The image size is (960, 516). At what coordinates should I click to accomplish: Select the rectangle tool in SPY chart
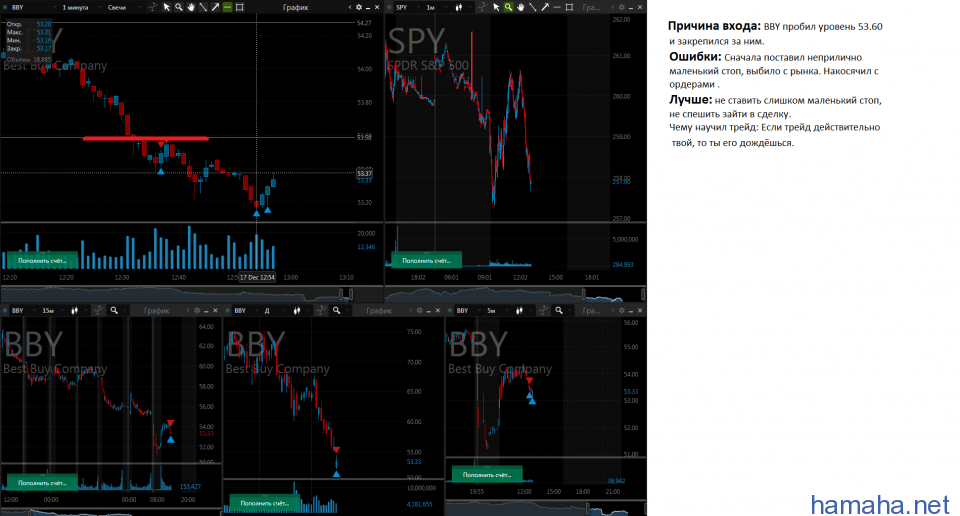coord(569,7)
